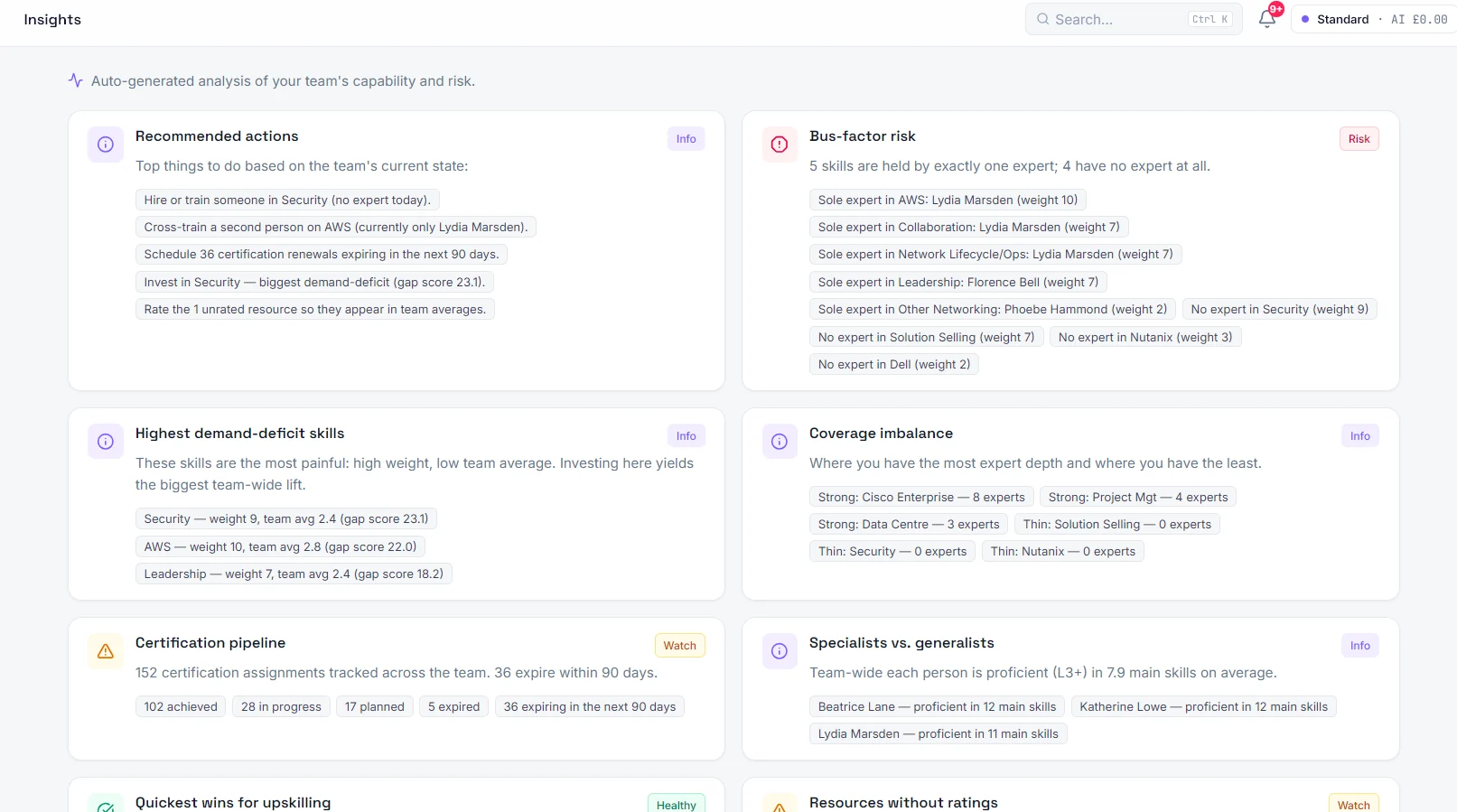This screenshot has height=812, width=1457.
Task: Click the Risk badge on Bus-factor risk
Action: [x=1359, y=139]
